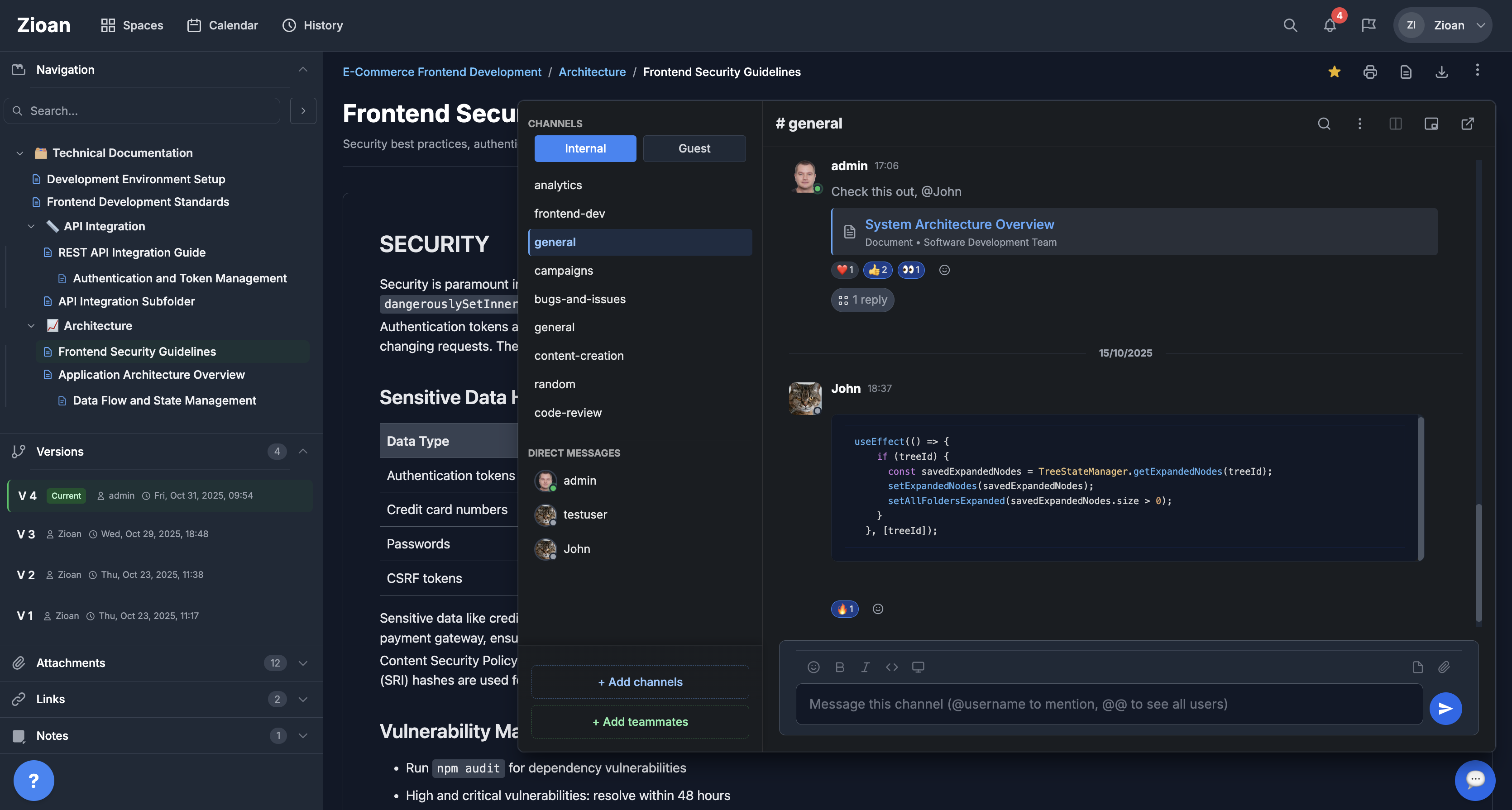Open the emoji picker in the composer
The width and height of the screenshot is (1512, 810).
(x=813, y=667)
